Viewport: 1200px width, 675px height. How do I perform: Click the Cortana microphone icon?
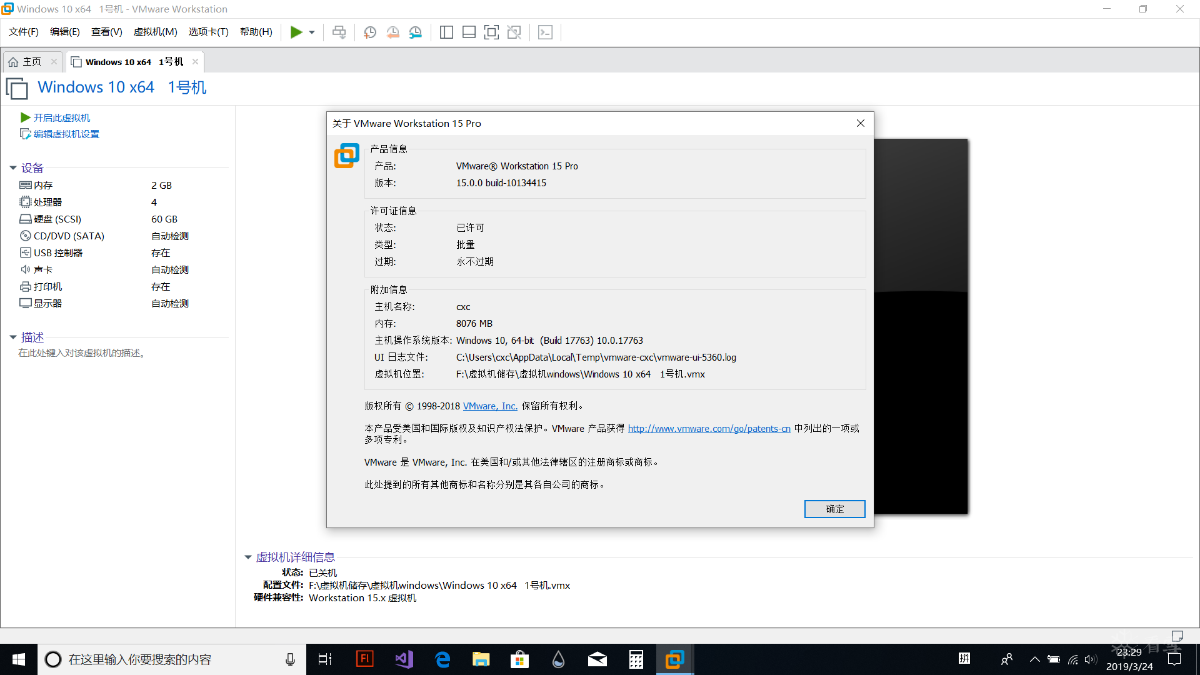pyautogui.click(x=290, y=659)
